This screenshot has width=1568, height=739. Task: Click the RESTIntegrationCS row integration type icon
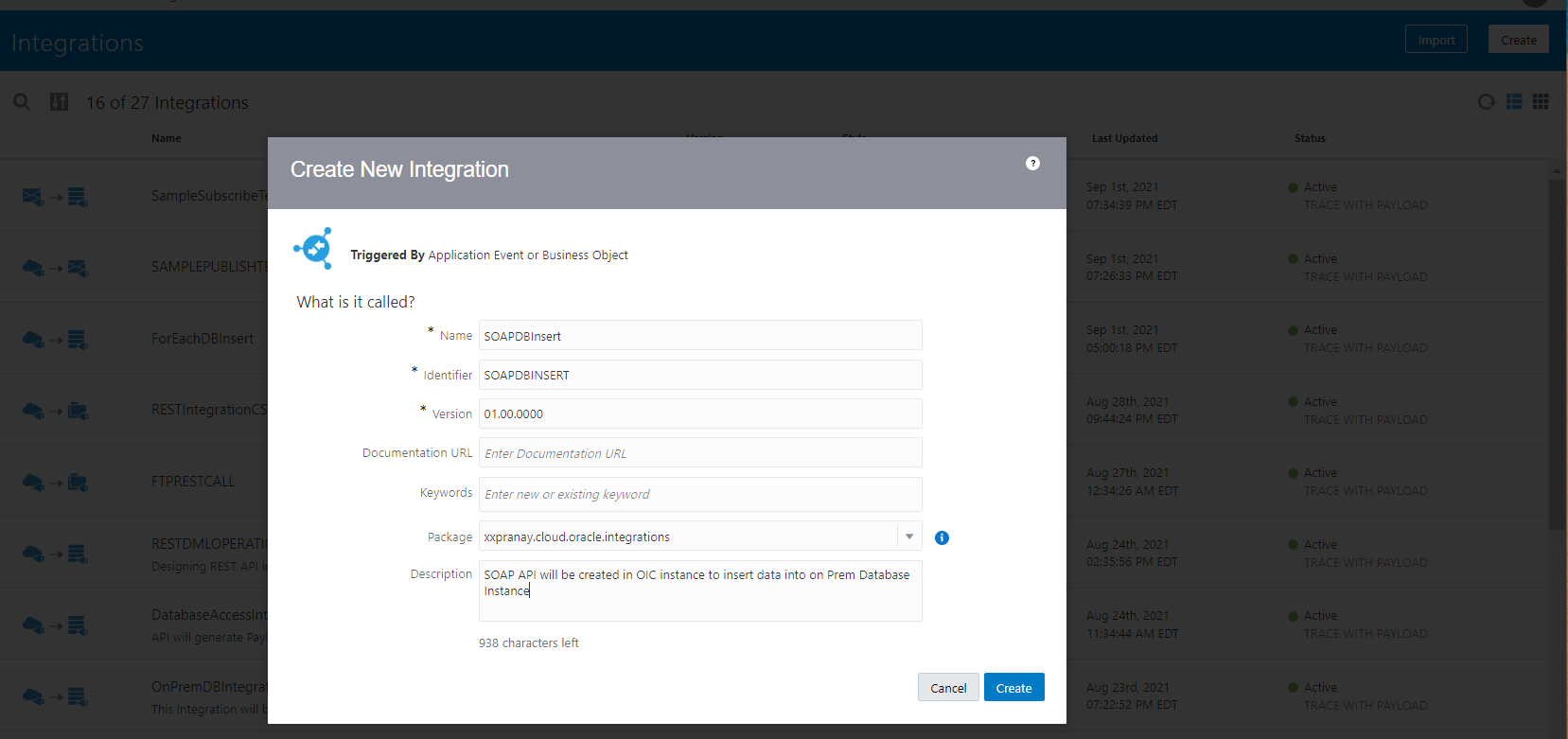(x=55, y=411)
